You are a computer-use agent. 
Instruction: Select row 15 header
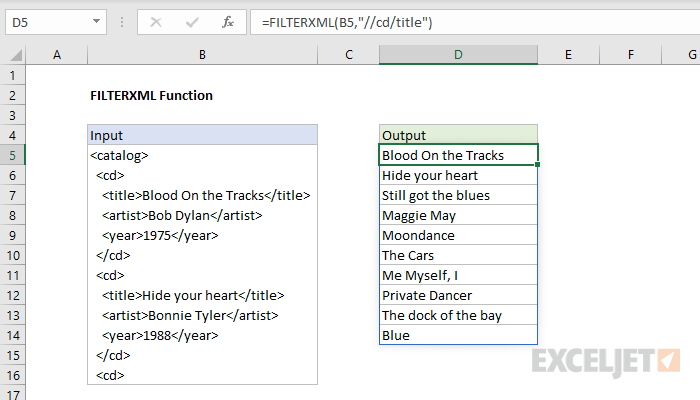pyautogui.click(x=12, y=355)
